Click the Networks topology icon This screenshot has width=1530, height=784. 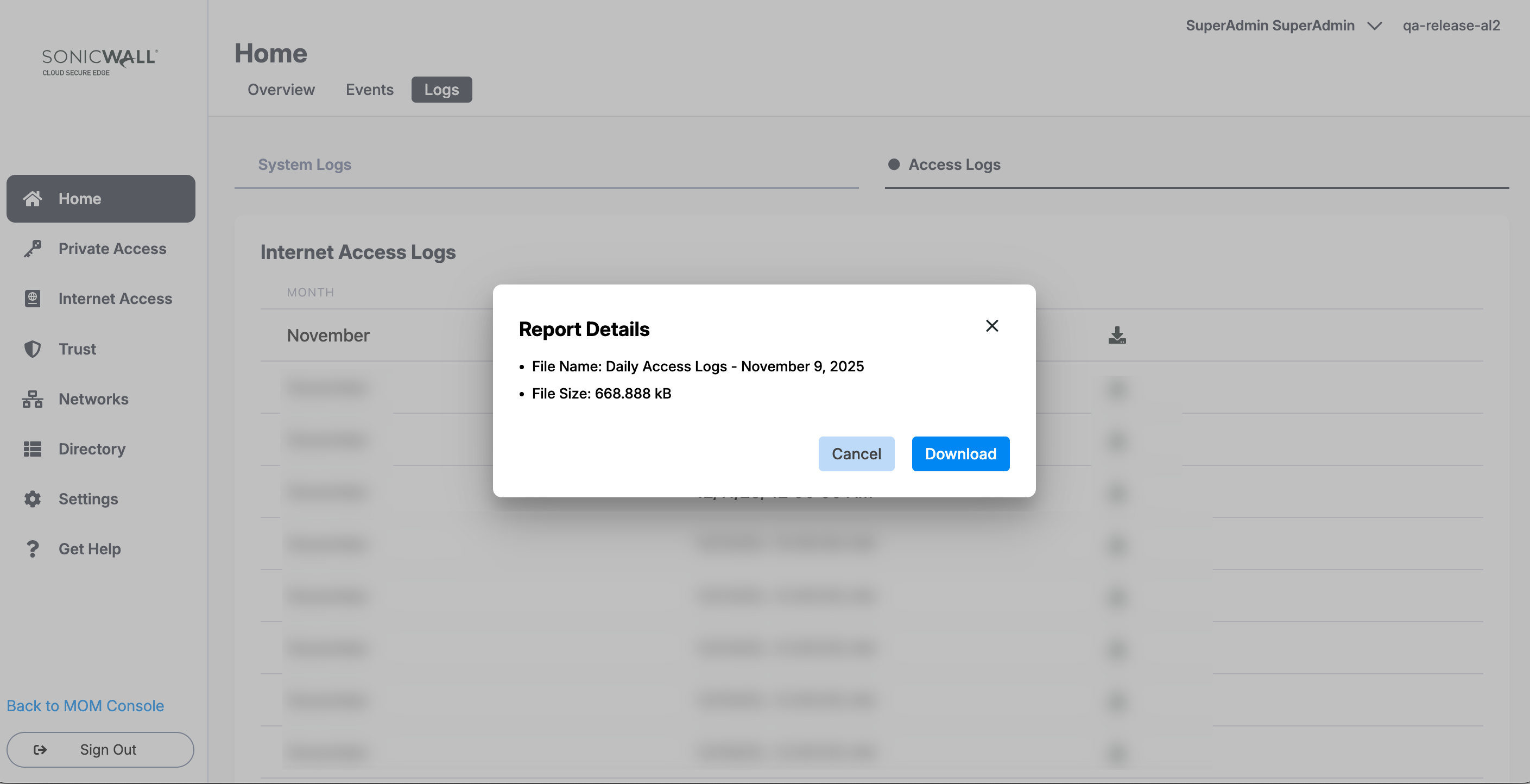coord(33,399)
